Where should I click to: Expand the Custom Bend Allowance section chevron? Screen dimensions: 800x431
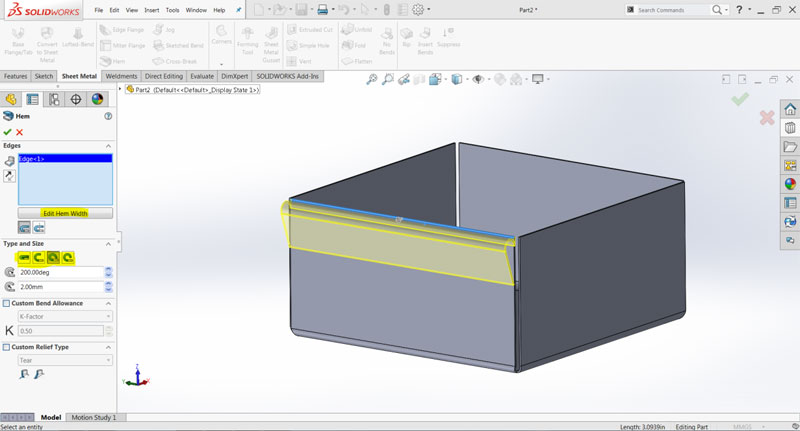coord(108,303)
